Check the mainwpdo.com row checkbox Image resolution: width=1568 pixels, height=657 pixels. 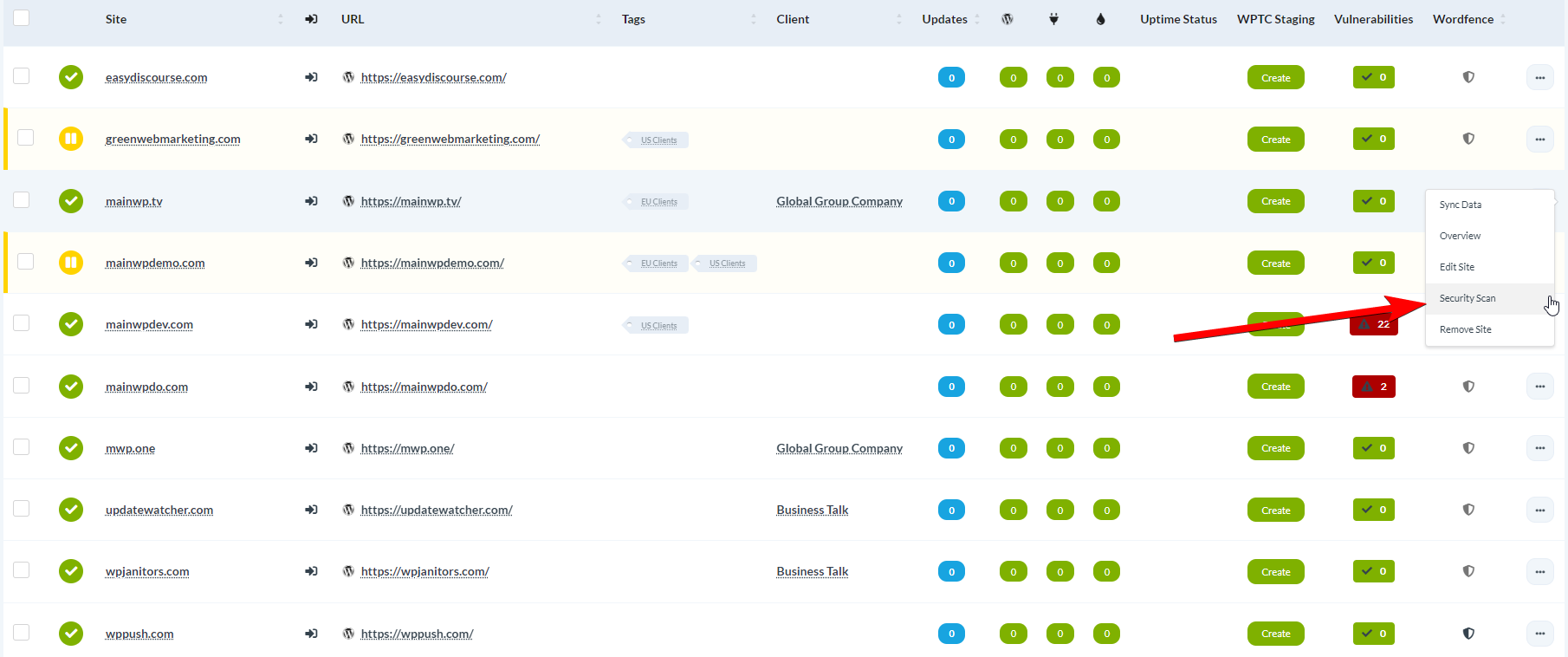tap(22, 386)
